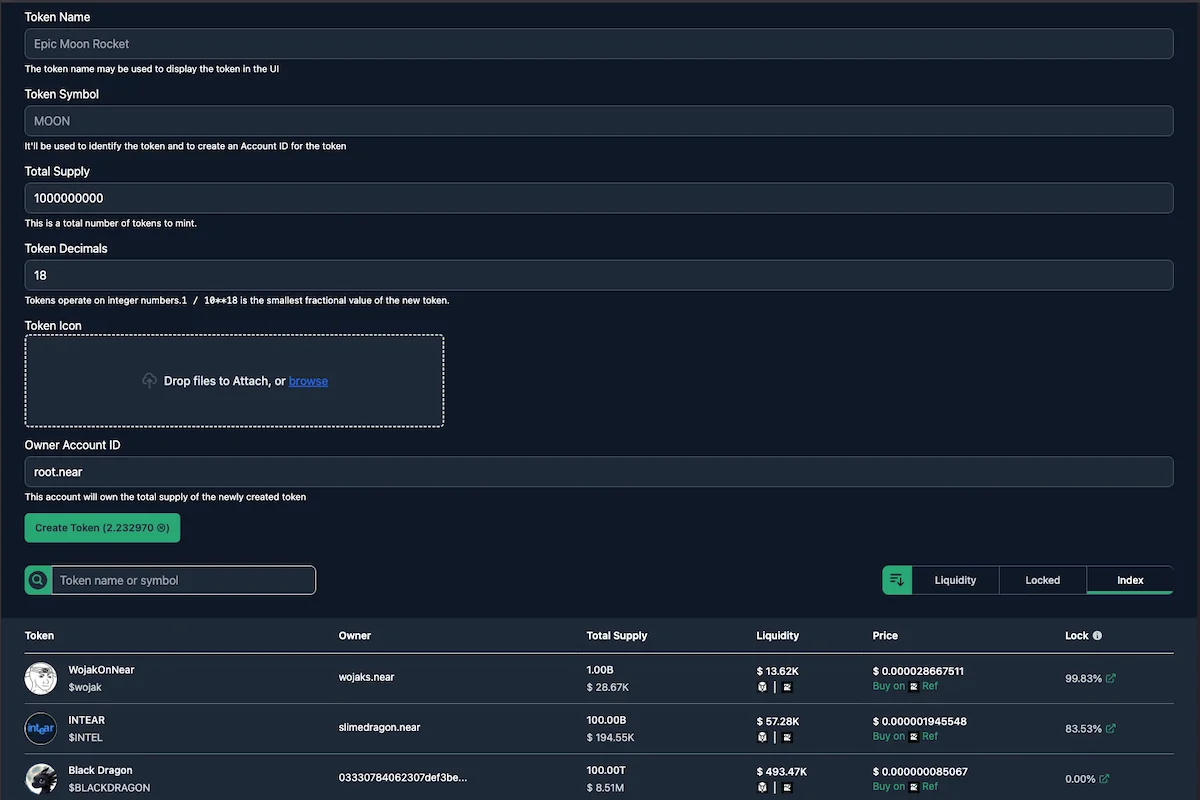Switch to the Liquidity tab
The height and width of the screenshot is (800, 1200).
pos(955,580)
